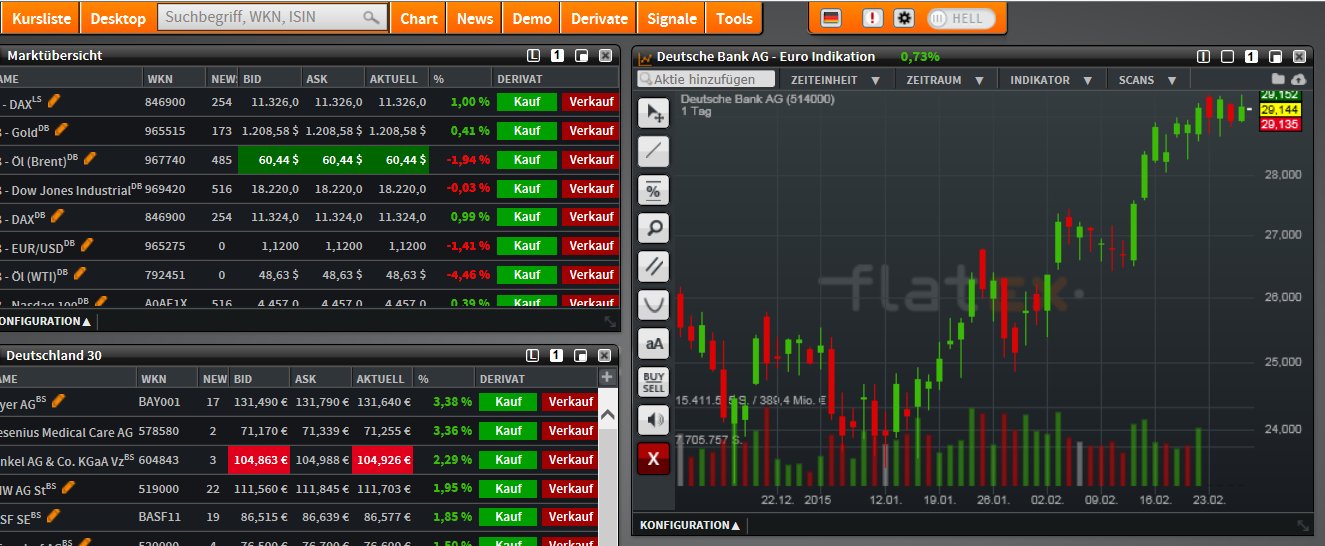Click the pencil icon next to Öl (WTI)
The width and height of the screenshot is (1325, 546).
(x=80, y=273)
